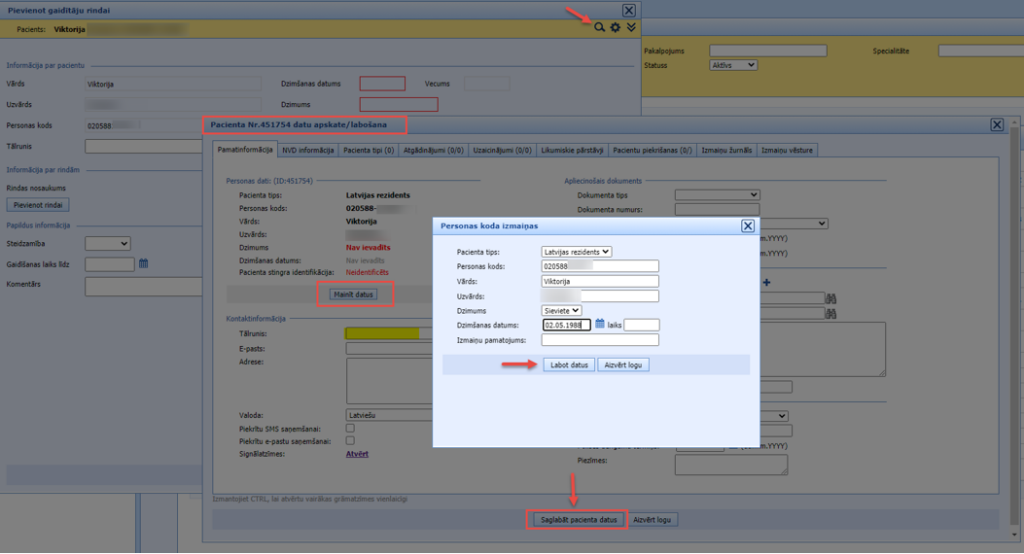This screenshot has height=554, width=1024.
Task: Tick Piekrītu e-pastu saņemšanai checkbox
Action: click(350, 440)
